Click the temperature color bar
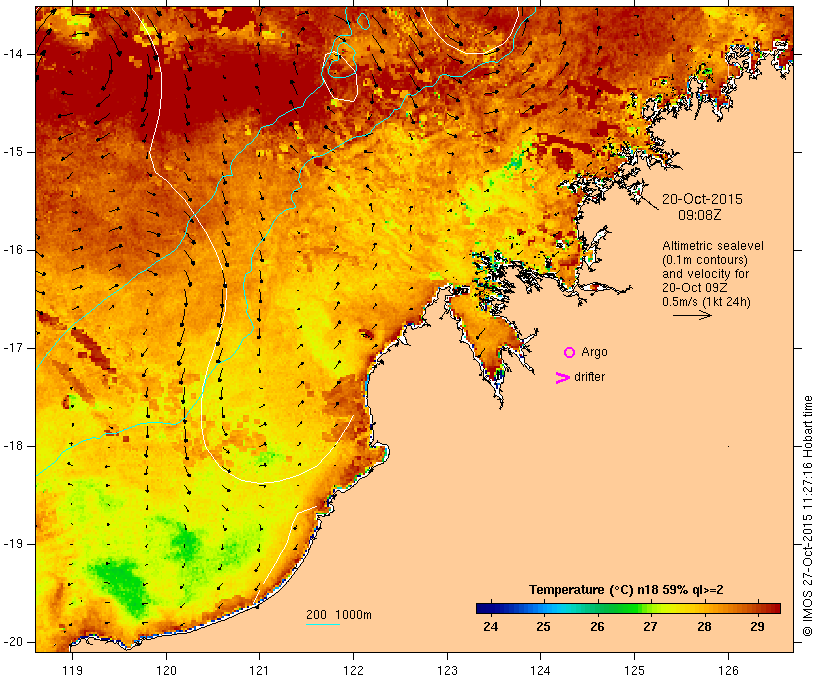Screen dimensions: 820x680 point(628,608)
